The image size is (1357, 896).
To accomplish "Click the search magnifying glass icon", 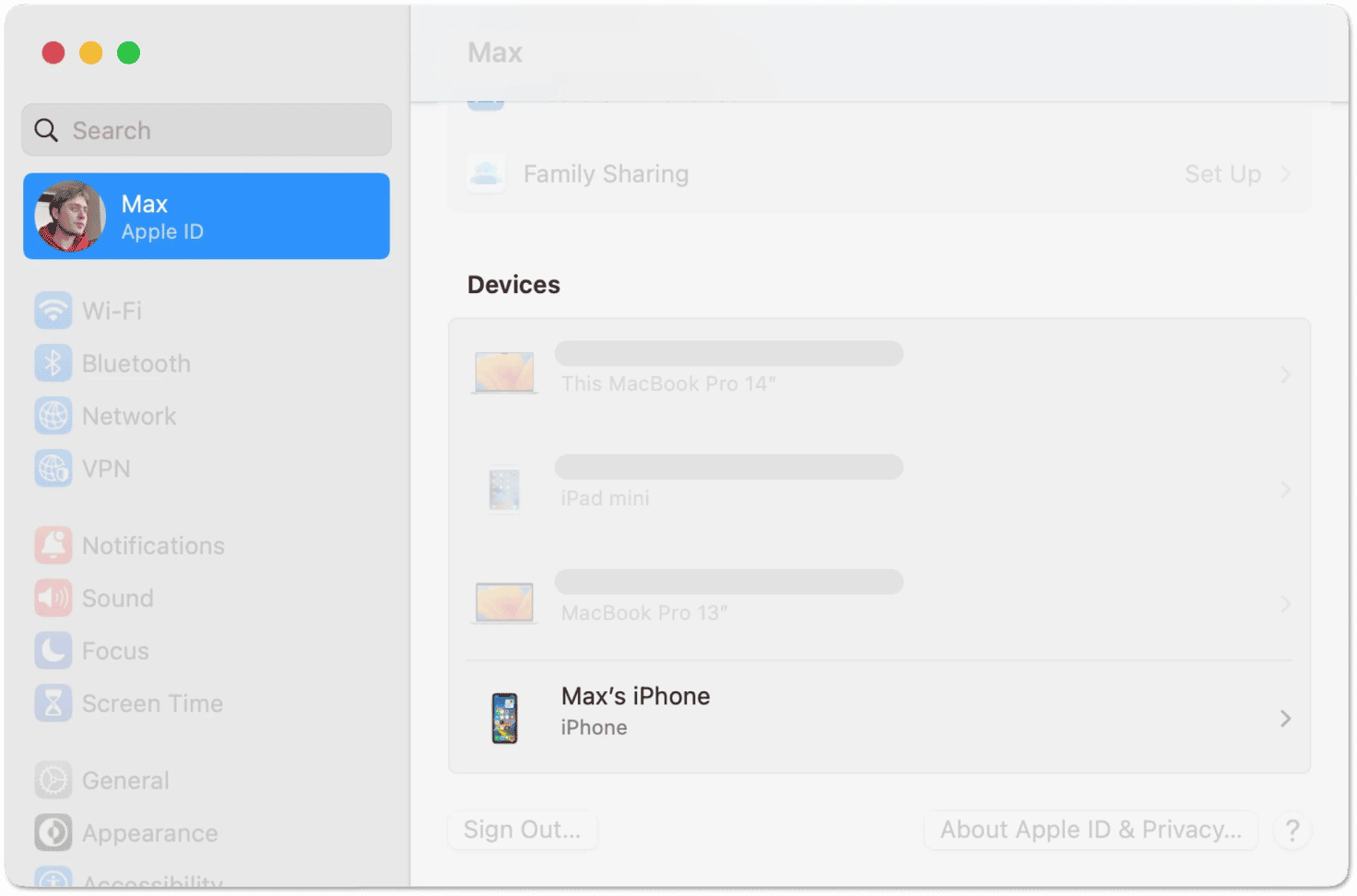I will [x=46, y=130].
